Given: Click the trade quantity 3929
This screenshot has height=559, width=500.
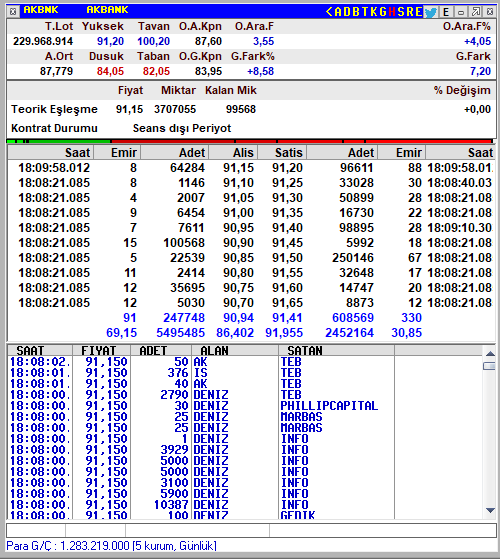Looking at the screenshot, I should 174,450.
